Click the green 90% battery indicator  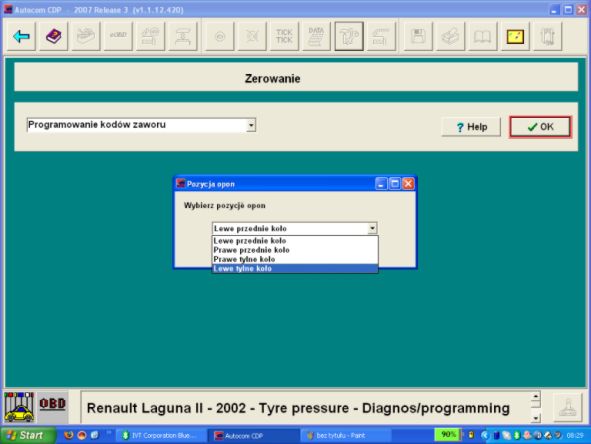coord(447,435)
